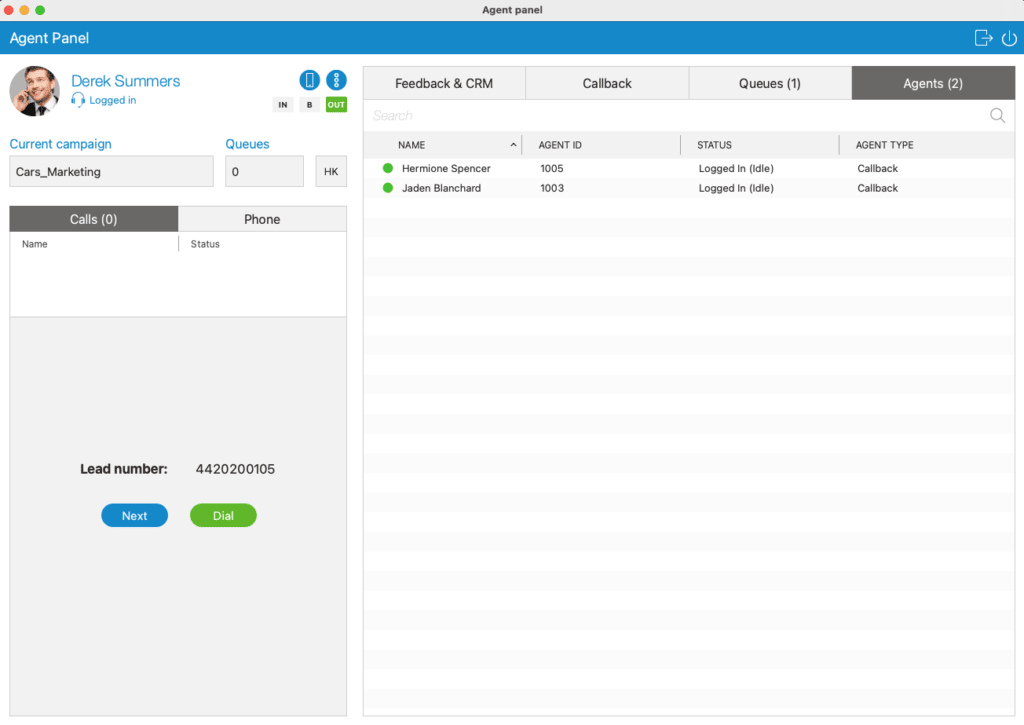
Task: Click the Next button
Action: (x=135, y=515)
